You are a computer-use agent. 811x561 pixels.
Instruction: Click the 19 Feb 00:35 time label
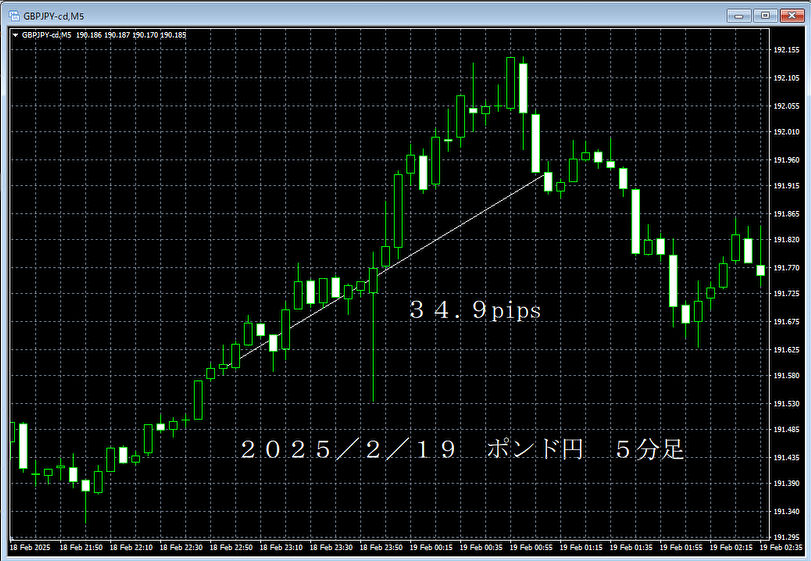481,548
